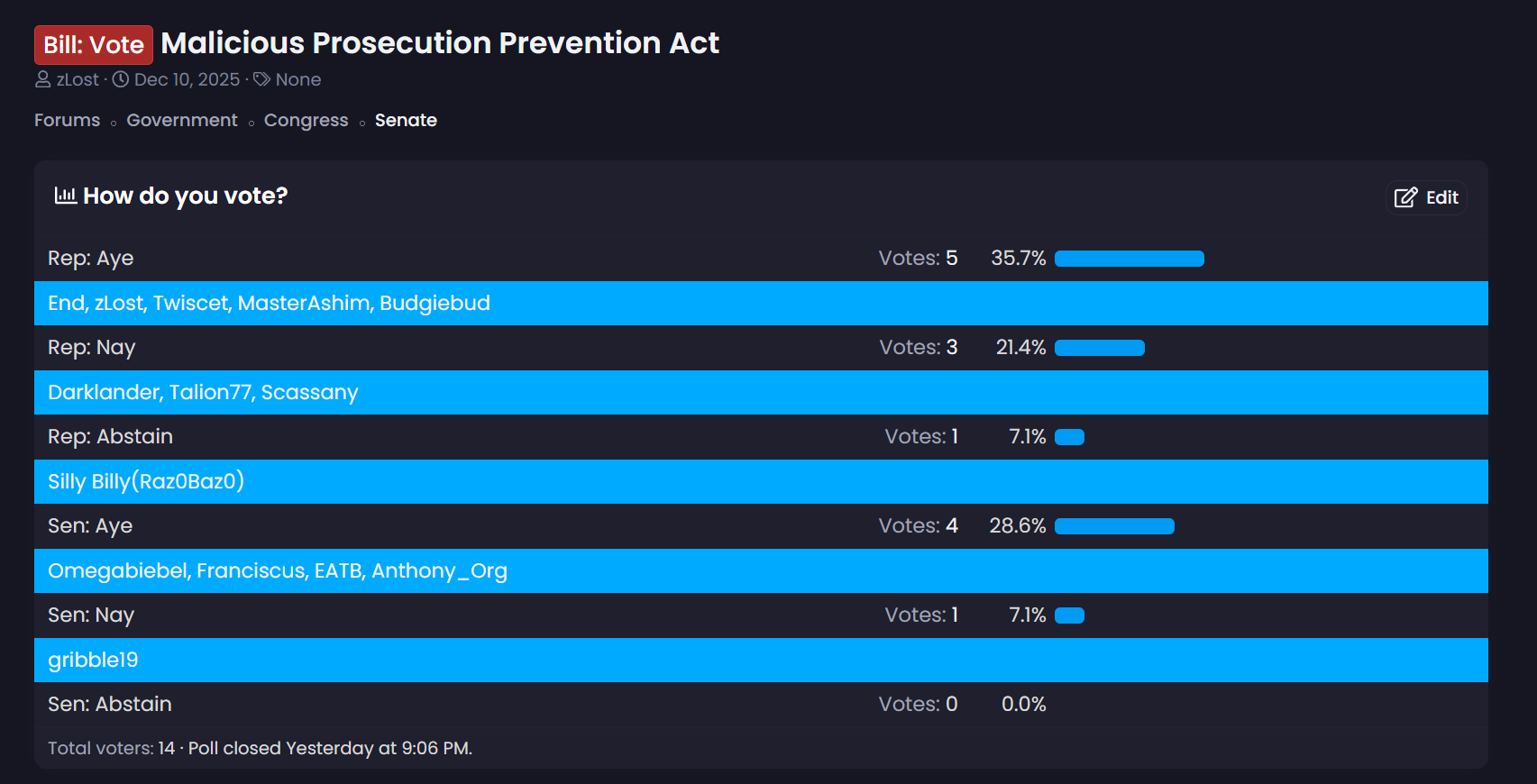The image size is (1537, 784).
Task: Click the clock icon beside the date
Action: [121, 79]
